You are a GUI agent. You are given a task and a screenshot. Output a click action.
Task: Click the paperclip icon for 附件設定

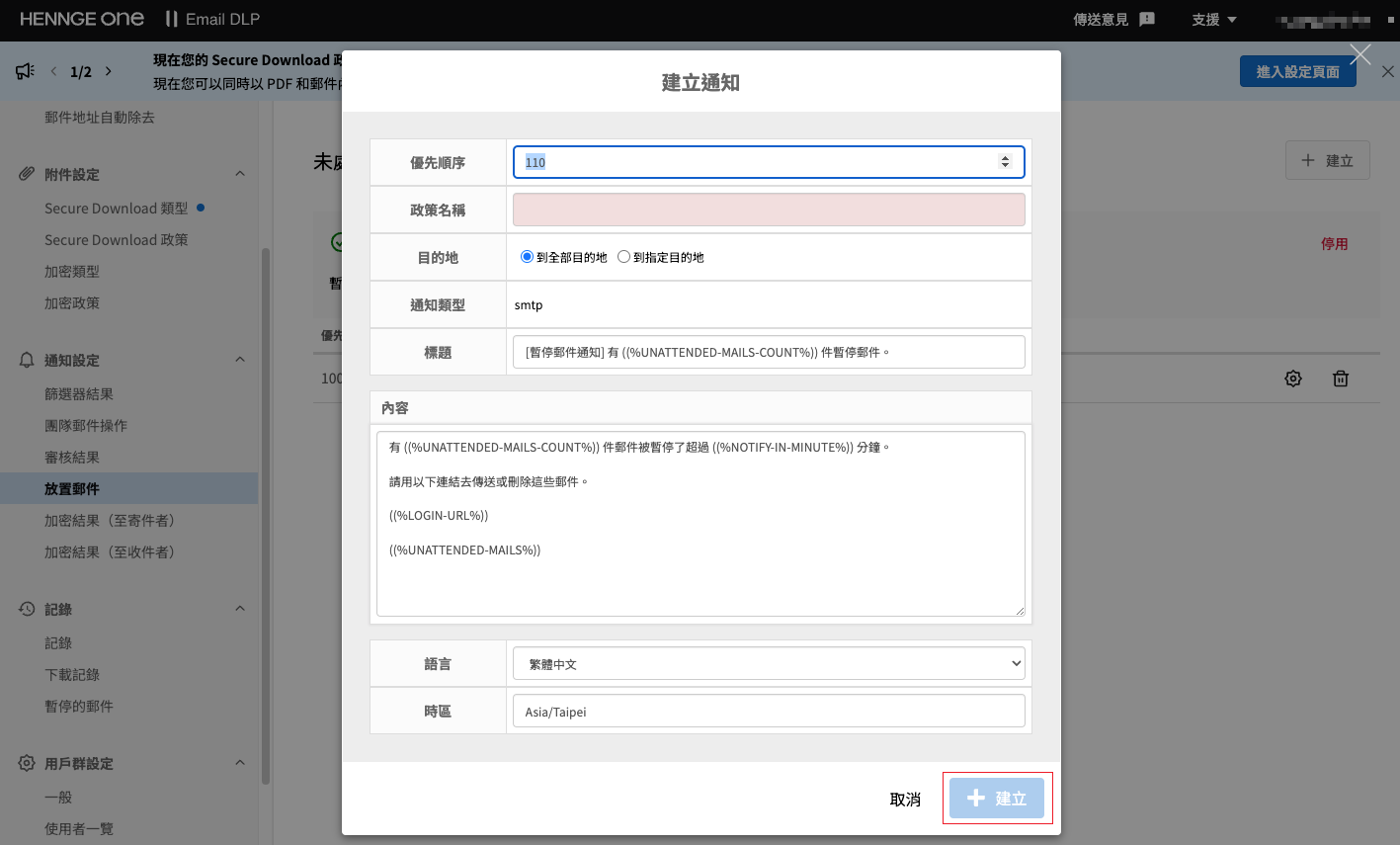[27, 174]
